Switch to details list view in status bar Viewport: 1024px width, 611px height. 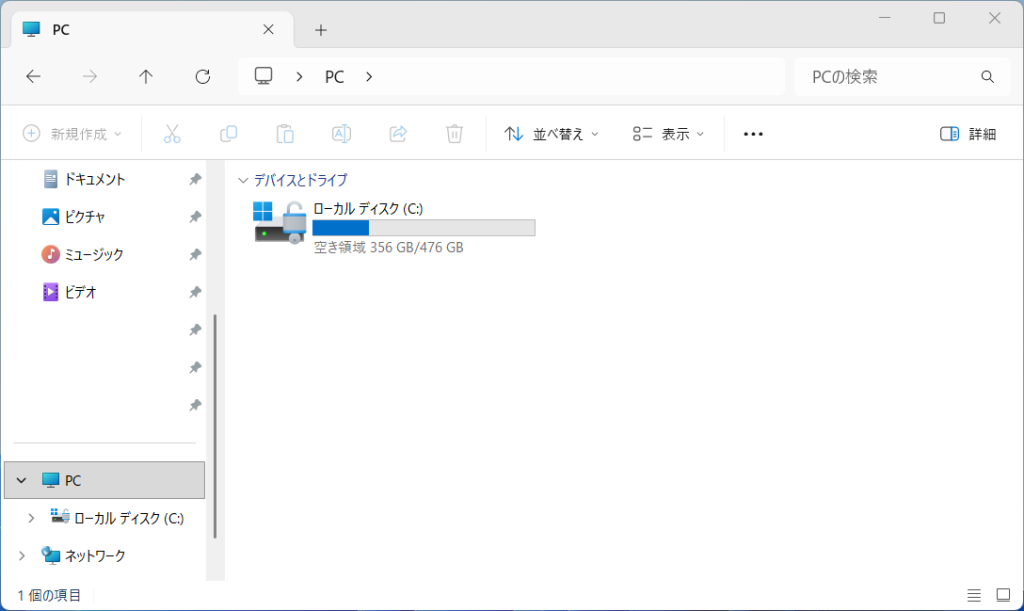[x=974, y=595]
